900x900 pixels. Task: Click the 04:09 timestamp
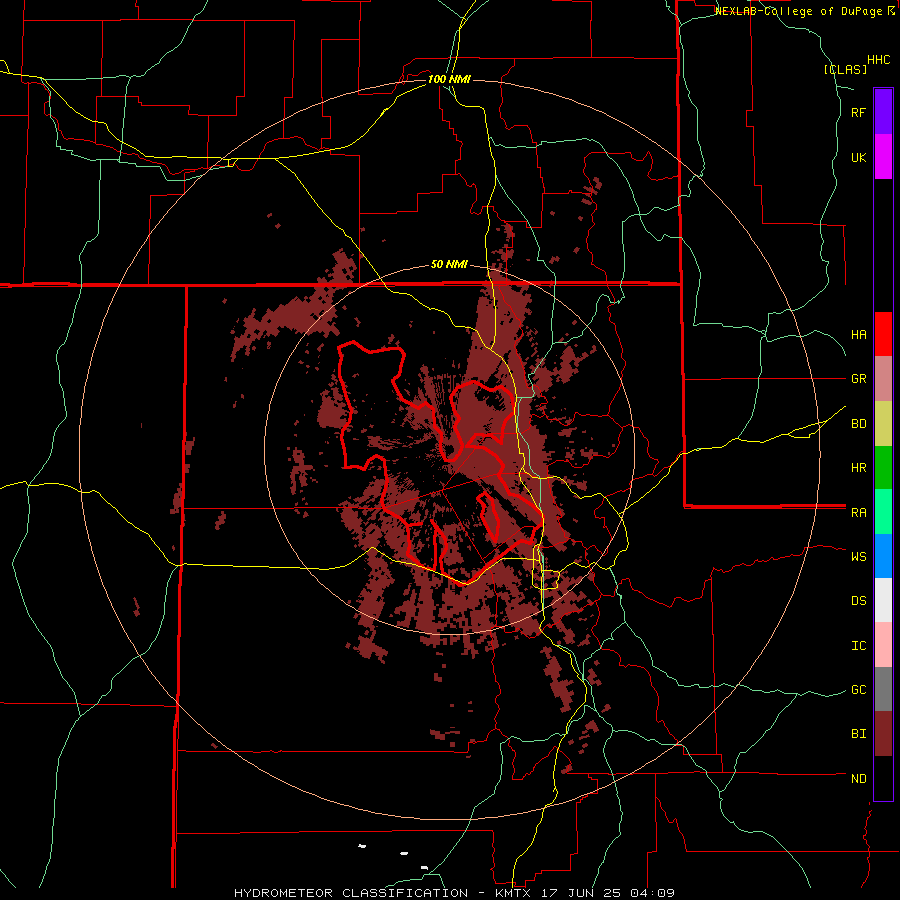tap(654, 893)
